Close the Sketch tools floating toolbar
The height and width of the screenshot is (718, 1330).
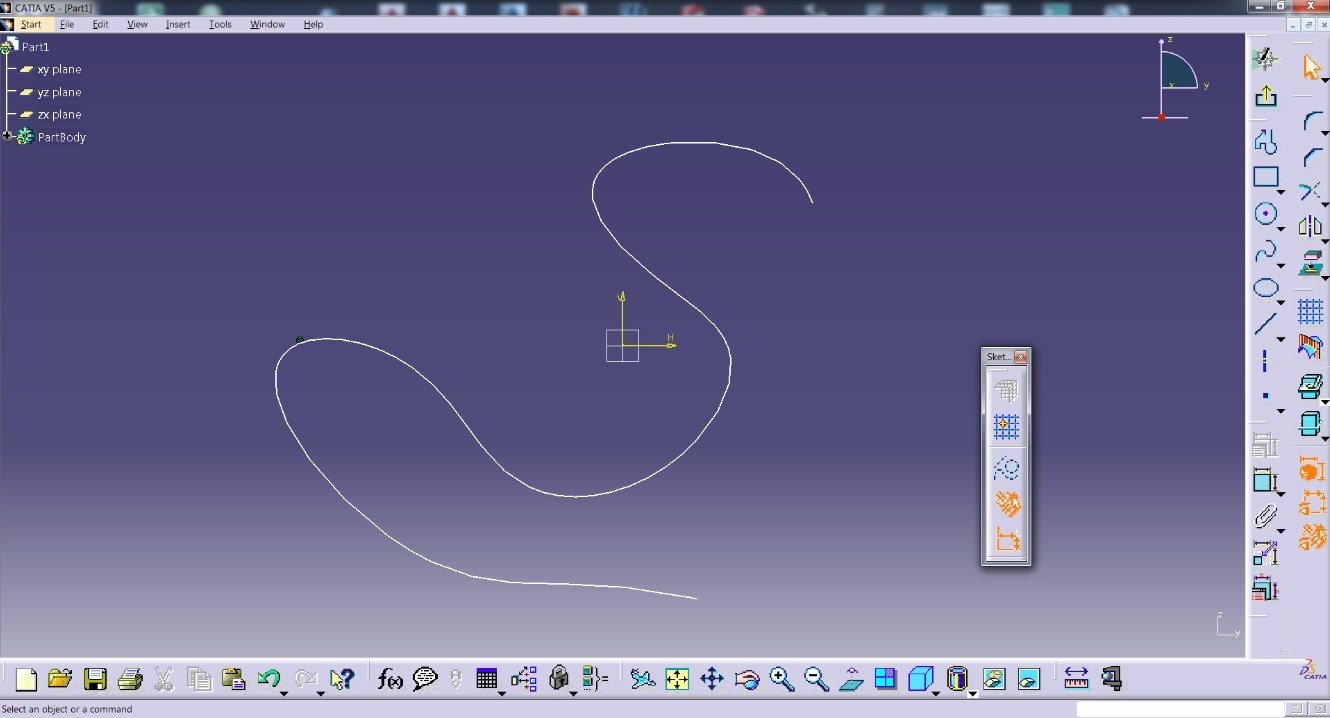[1021, 356]
